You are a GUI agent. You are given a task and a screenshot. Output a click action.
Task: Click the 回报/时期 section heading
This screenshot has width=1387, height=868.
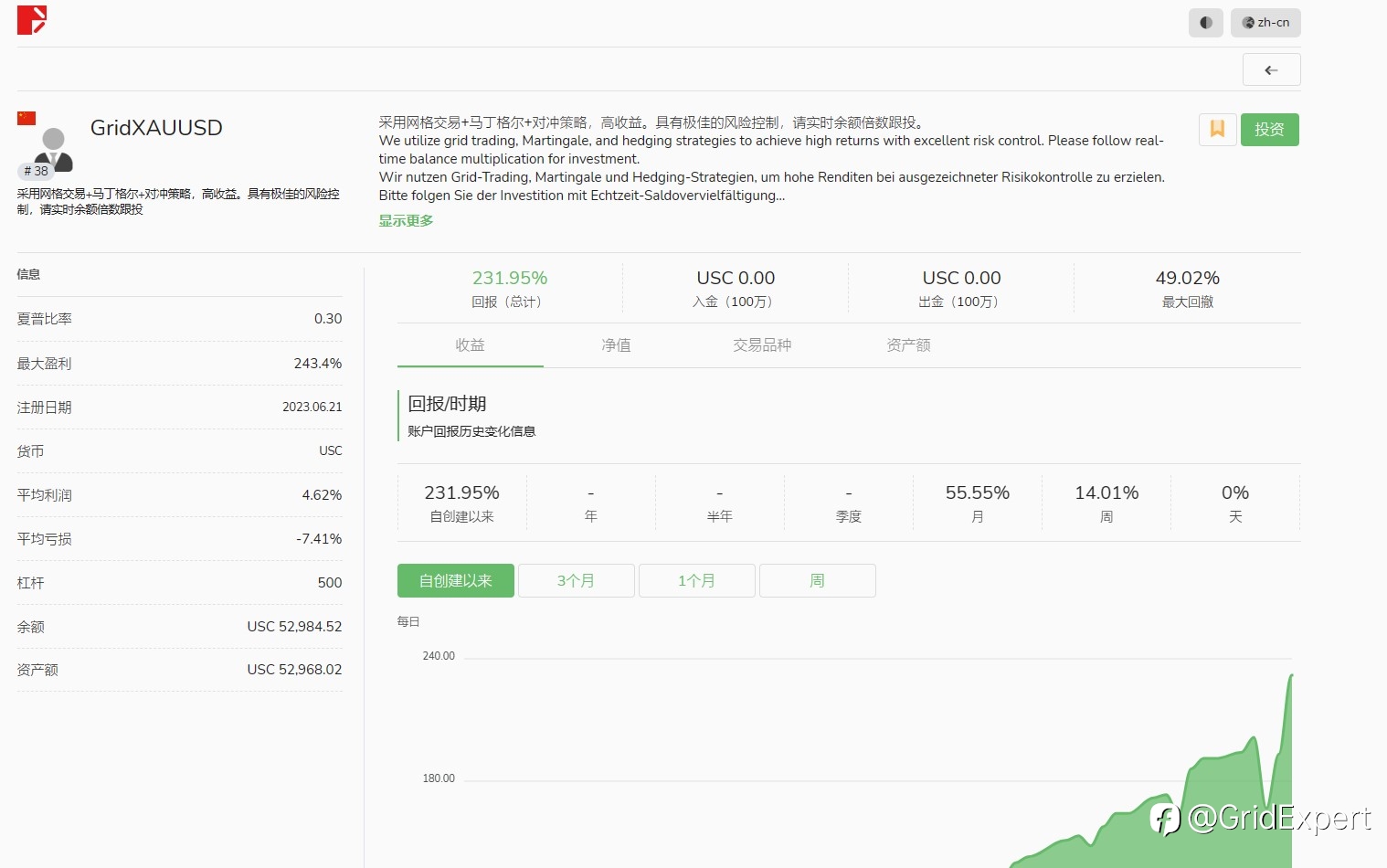(x=447, y=404)
